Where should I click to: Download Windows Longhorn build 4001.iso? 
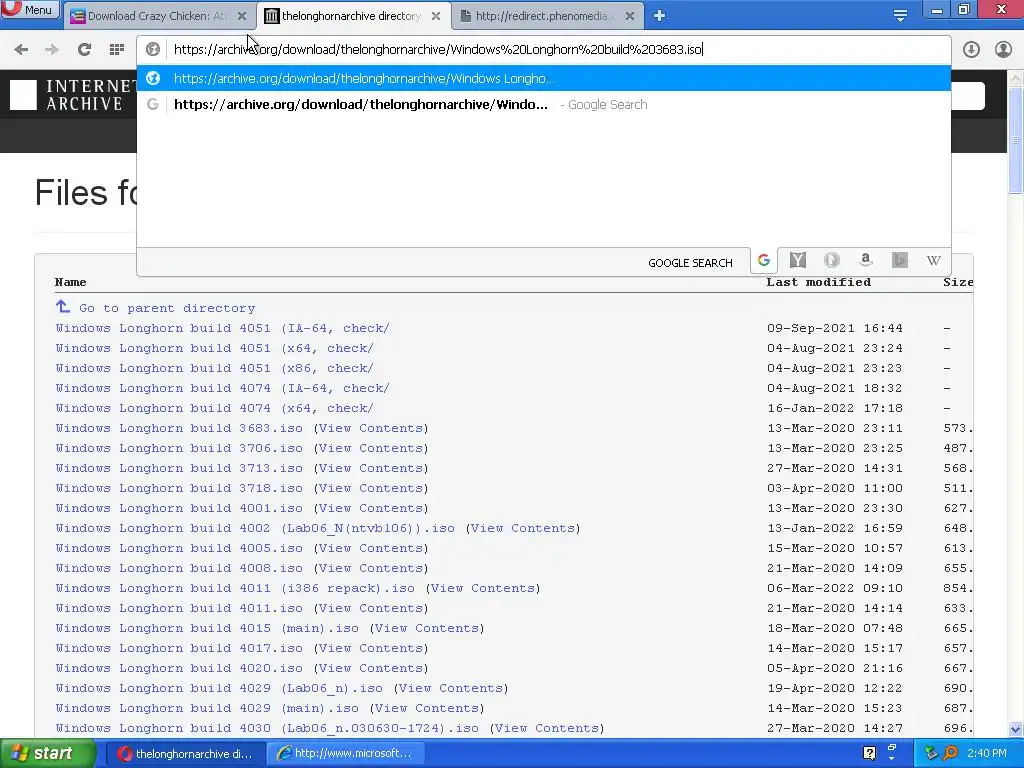pos(179,508)
